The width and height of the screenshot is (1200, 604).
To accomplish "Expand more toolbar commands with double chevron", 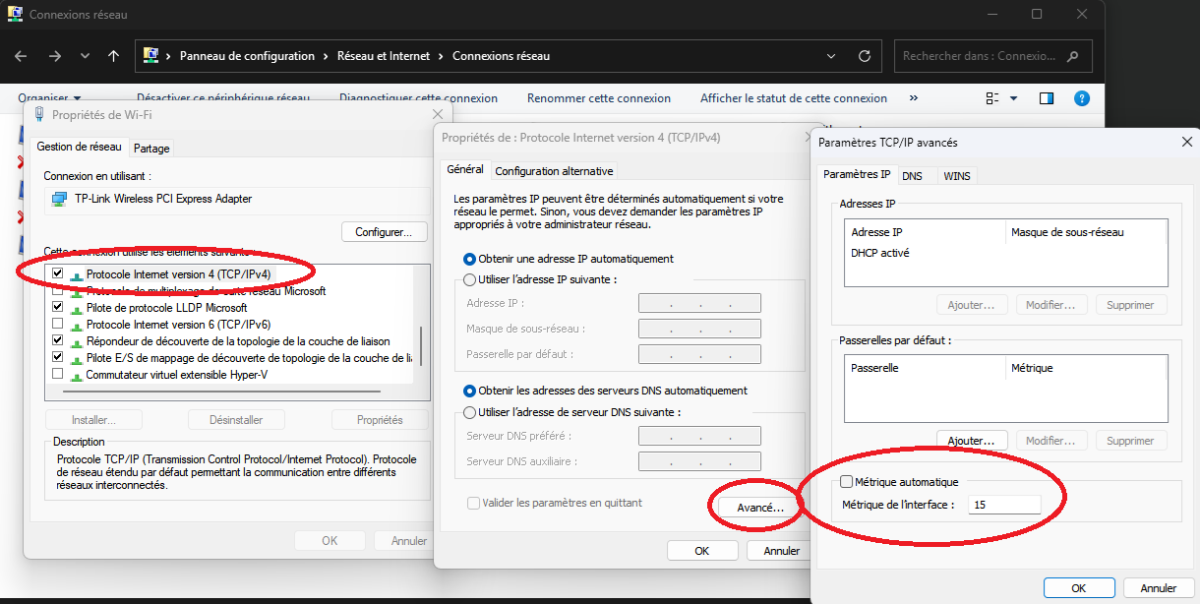I will coord(913,98).
